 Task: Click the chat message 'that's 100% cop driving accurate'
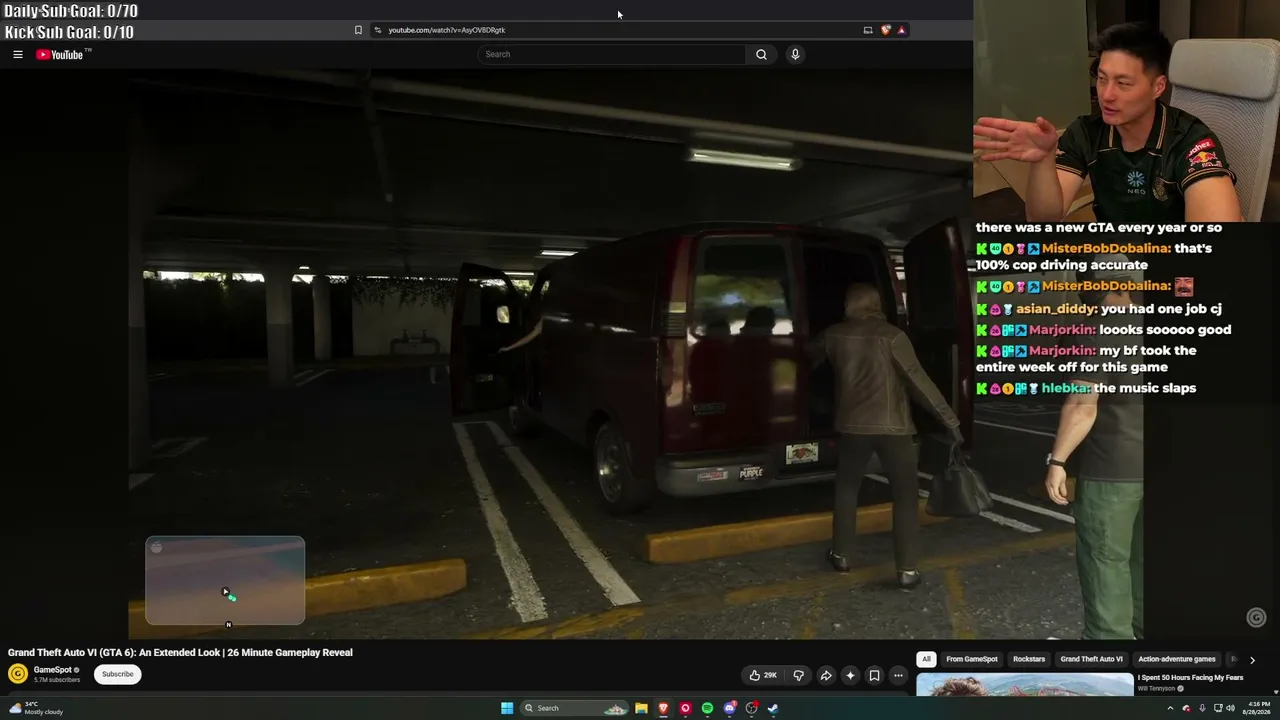(1094, 257)
